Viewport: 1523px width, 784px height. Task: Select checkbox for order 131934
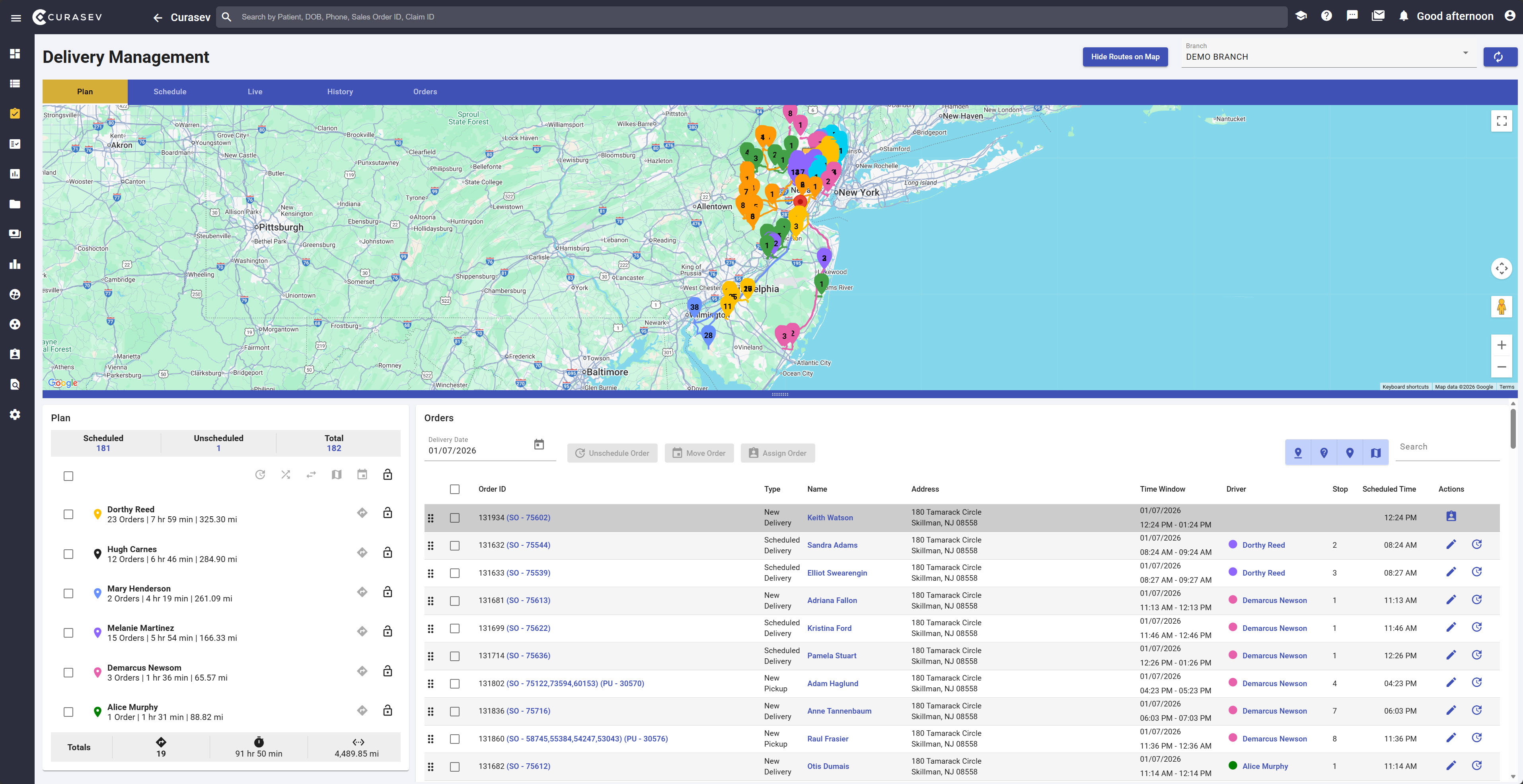coord(455,518)
